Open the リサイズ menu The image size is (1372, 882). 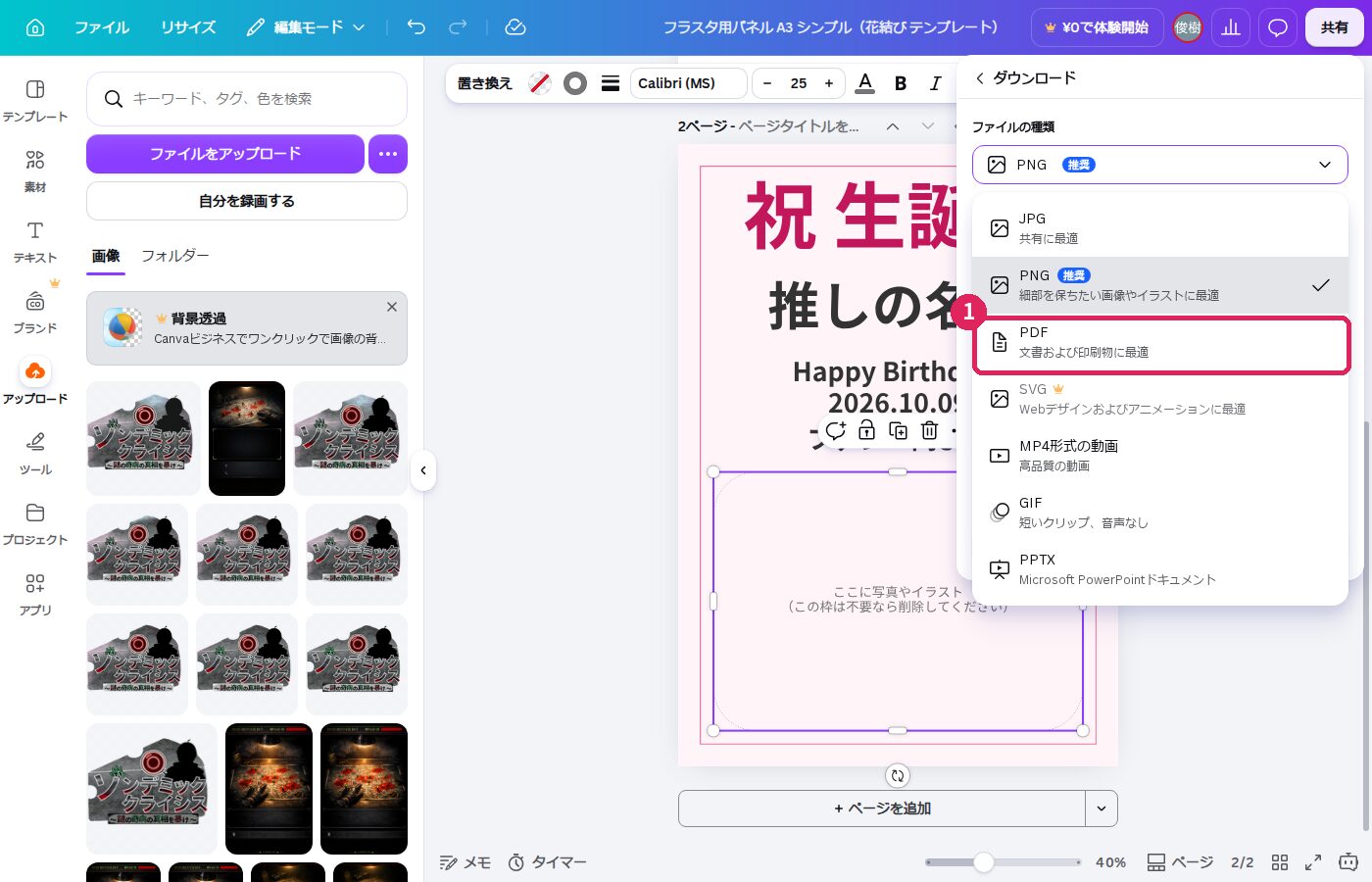tap(188, 27)
